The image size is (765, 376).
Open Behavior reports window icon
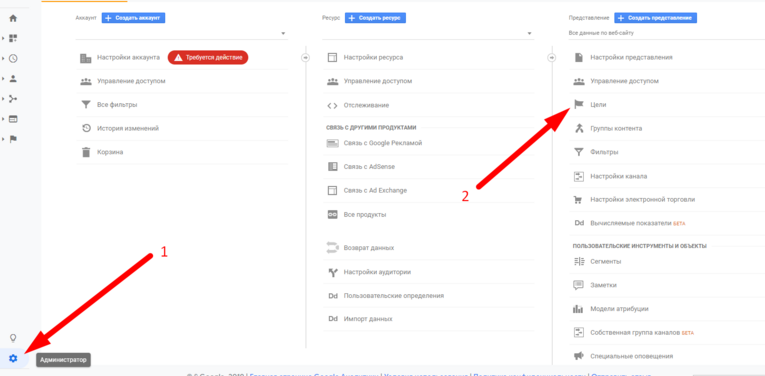click(13, 119)
